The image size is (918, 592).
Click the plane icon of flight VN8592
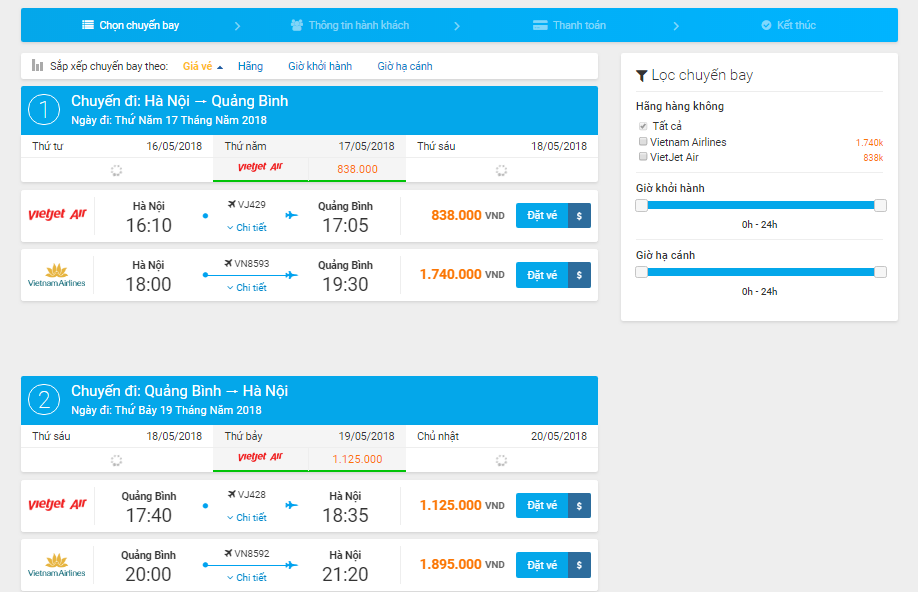(x=228, y=553)
